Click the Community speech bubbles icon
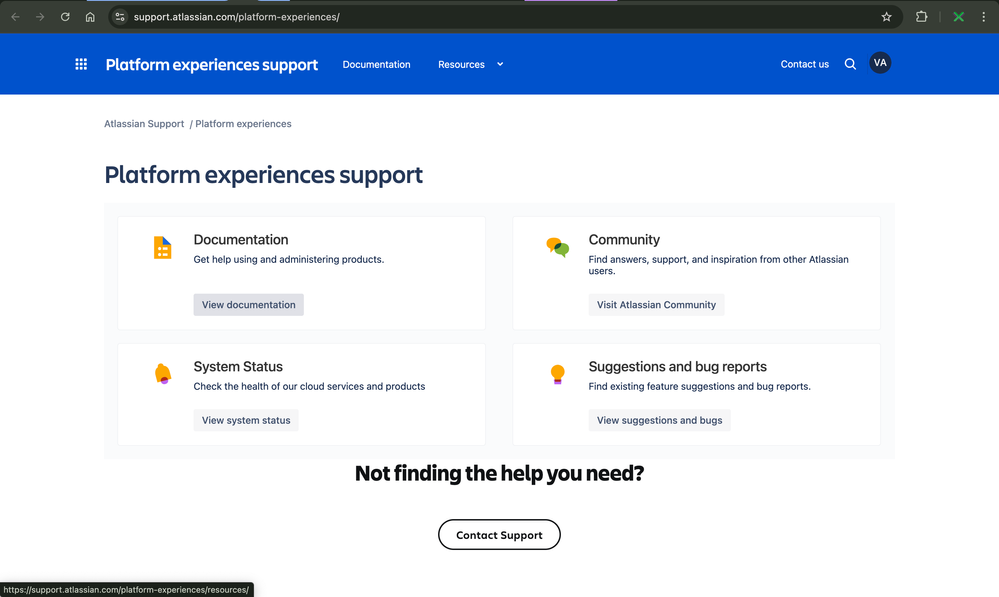The width and height of the screenshot is (999, 597). 557,247
